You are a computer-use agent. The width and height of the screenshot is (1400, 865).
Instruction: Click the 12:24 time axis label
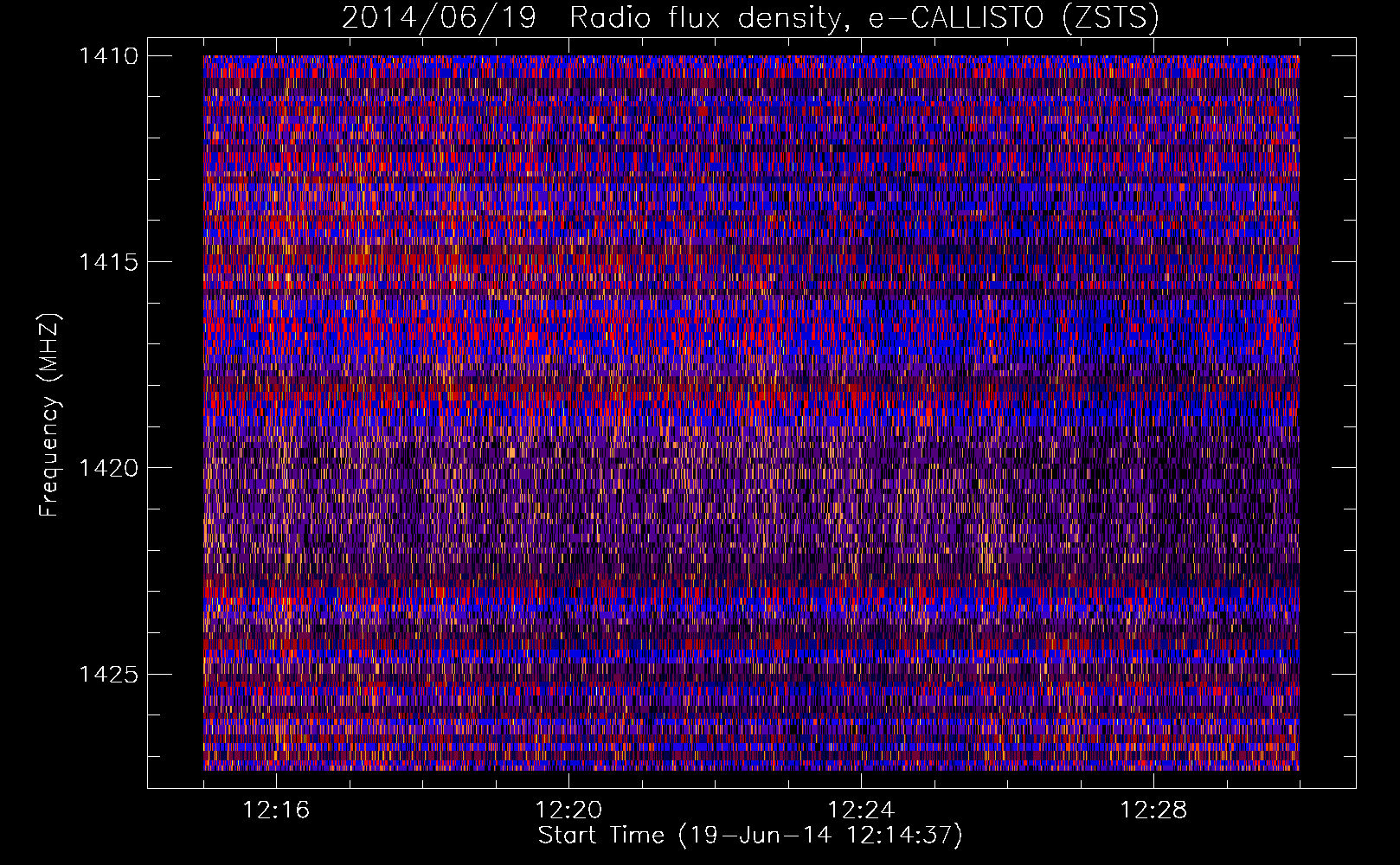861,811
